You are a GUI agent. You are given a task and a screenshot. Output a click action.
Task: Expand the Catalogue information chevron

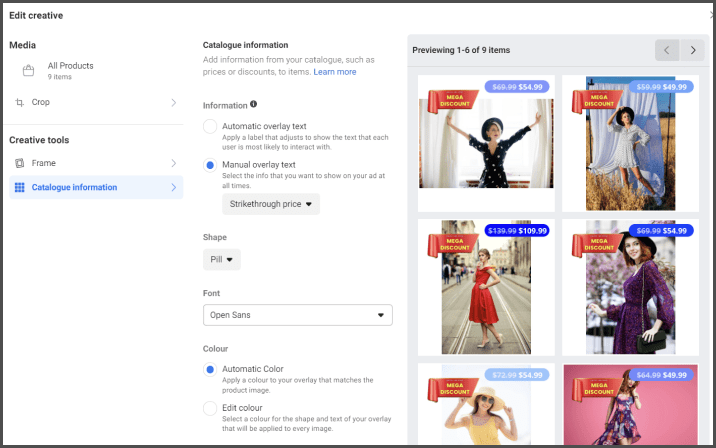point(174,187)
